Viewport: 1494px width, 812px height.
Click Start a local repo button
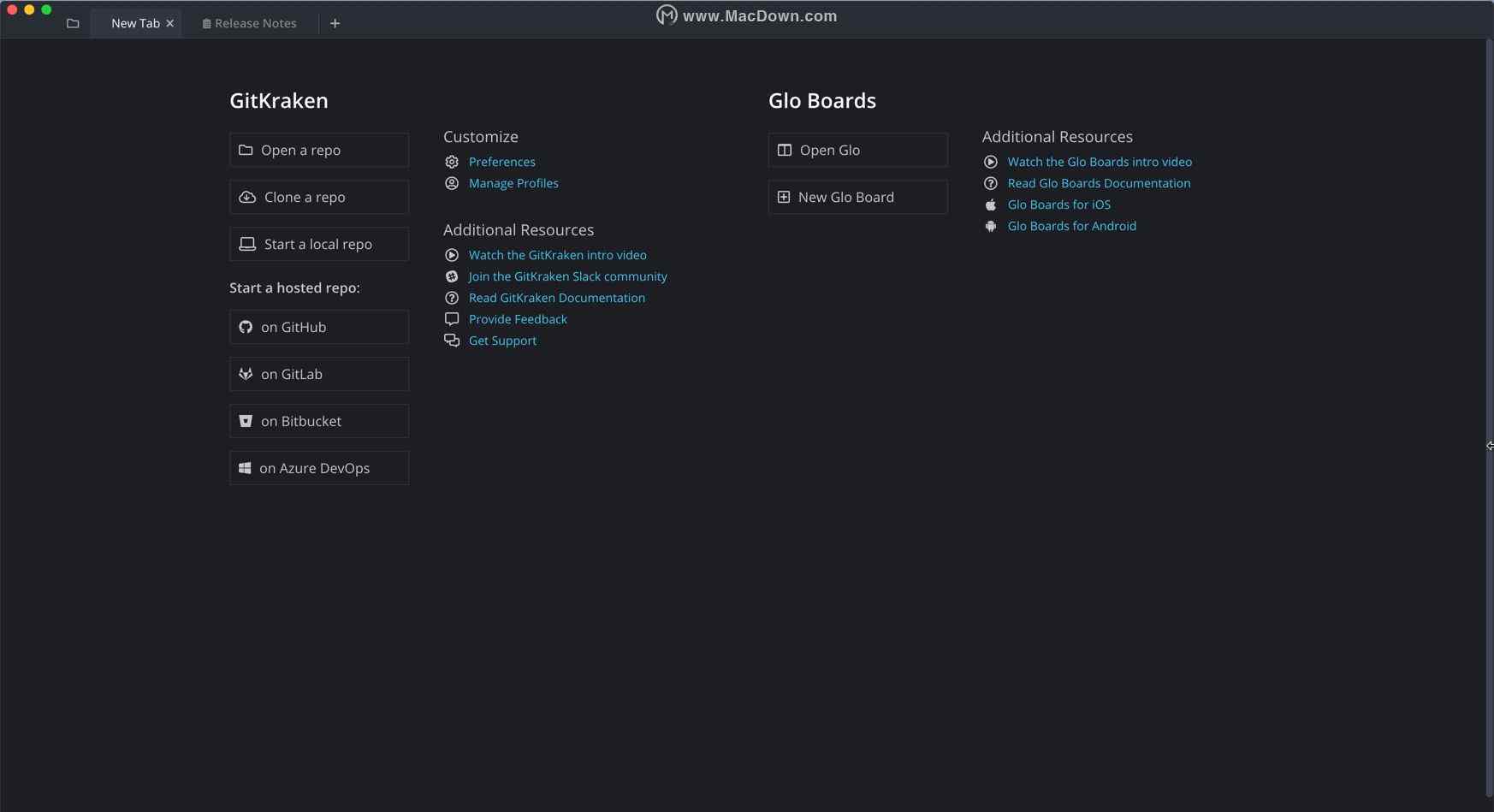pos(319,244)
